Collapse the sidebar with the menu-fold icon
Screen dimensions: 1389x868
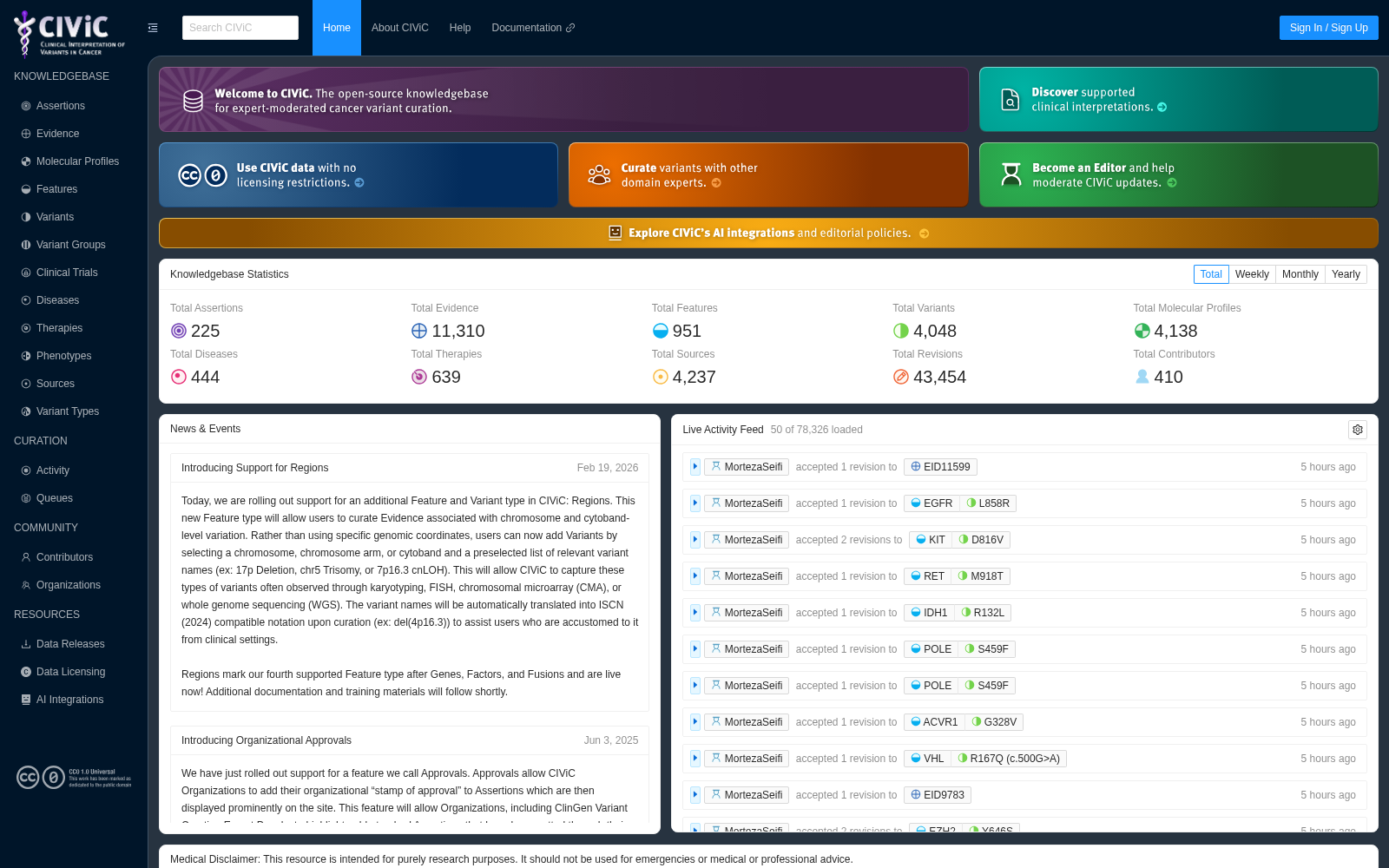point(153,28)
